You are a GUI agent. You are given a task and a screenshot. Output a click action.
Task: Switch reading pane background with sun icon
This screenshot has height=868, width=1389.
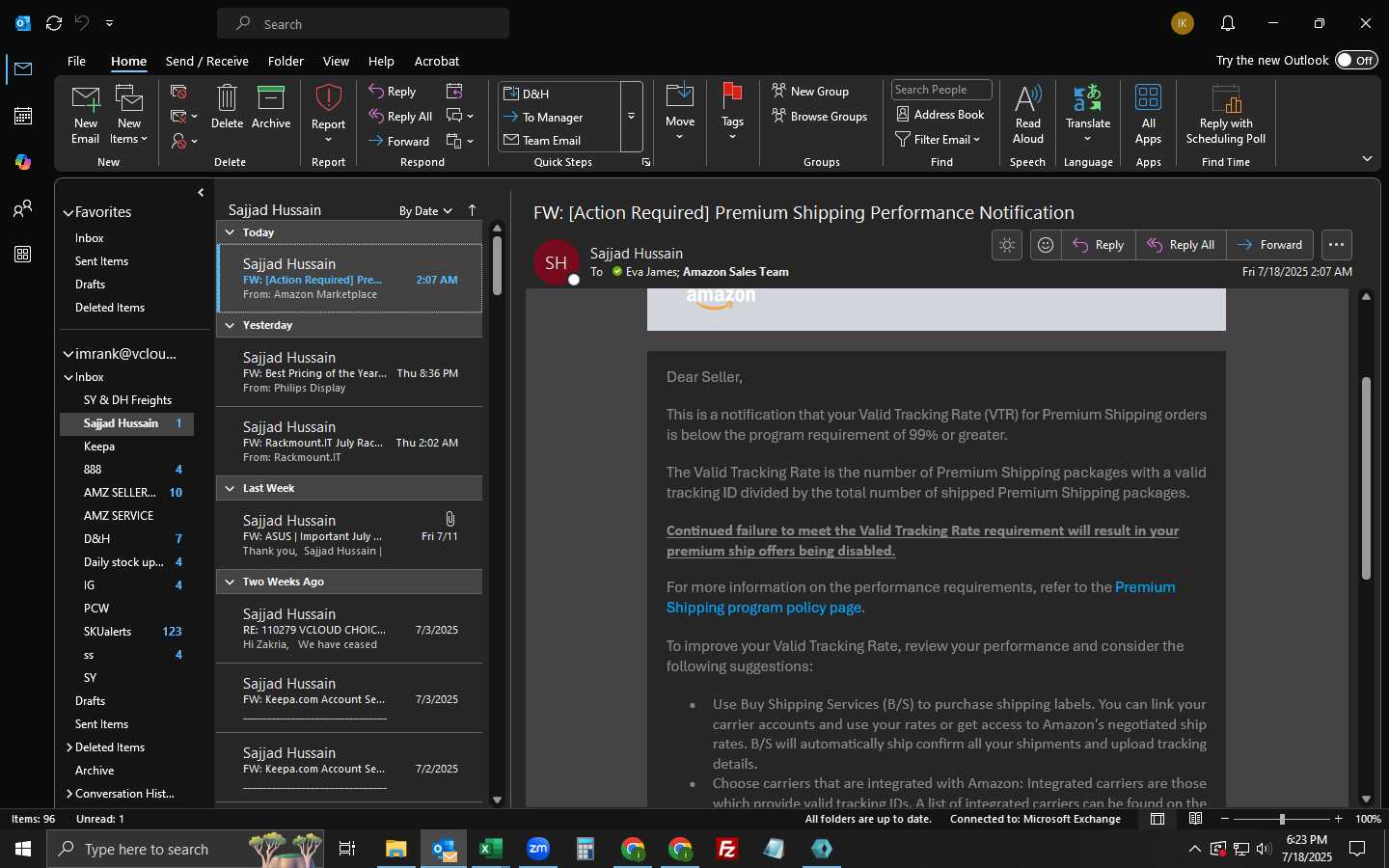(x=1007, y=245)
